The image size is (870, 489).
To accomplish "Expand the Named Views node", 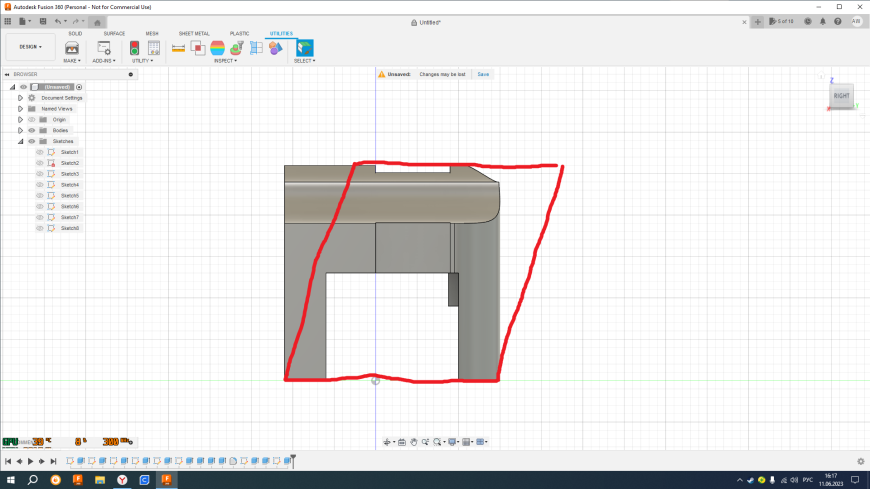I will 21,109.
